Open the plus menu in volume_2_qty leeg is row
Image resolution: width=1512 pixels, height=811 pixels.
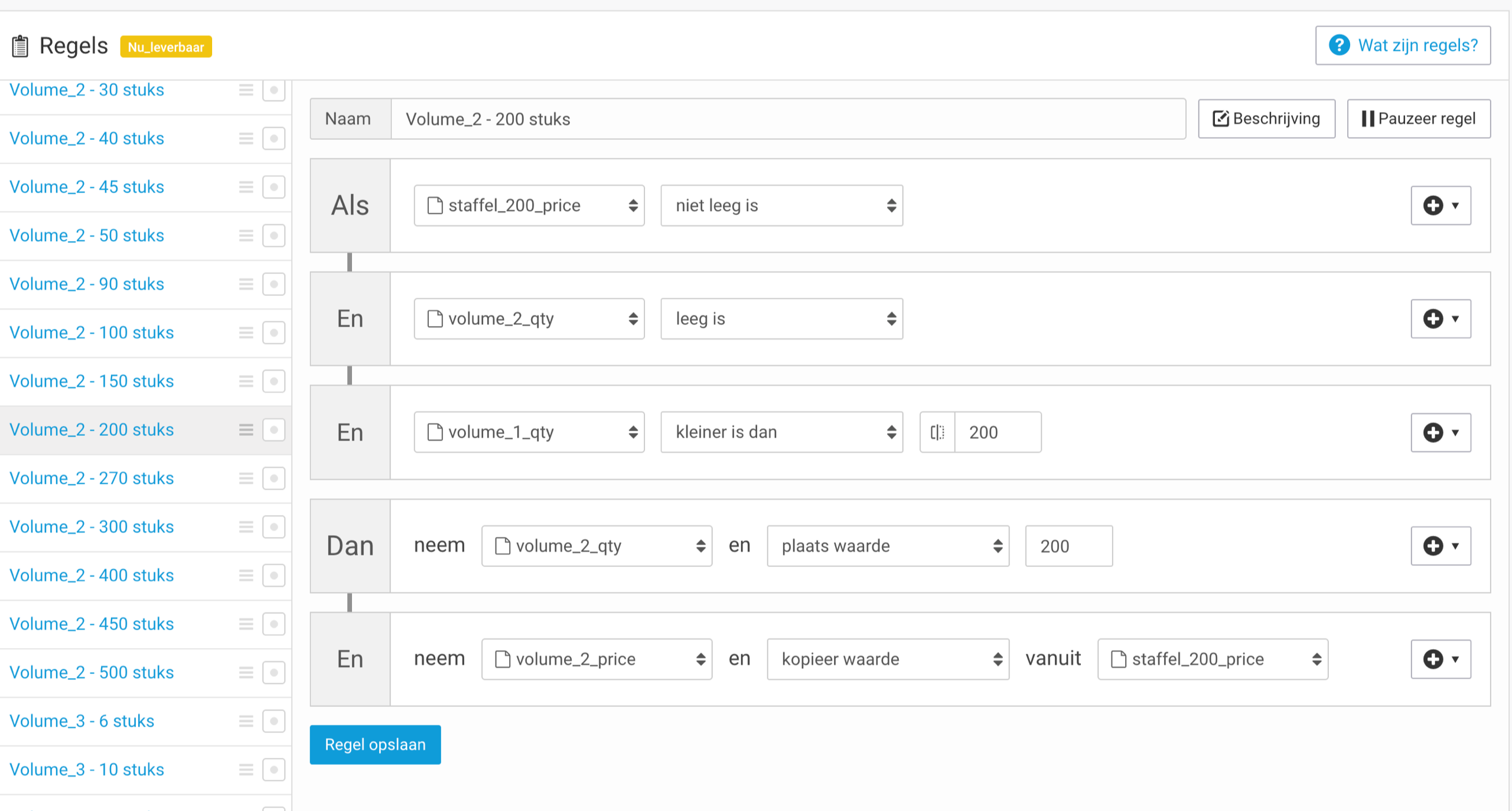1441,319
